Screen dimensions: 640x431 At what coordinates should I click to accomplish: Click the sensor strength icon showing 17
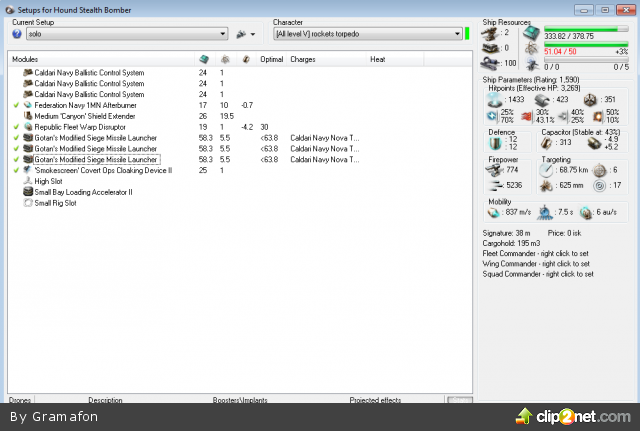click(x=600, y=186)
